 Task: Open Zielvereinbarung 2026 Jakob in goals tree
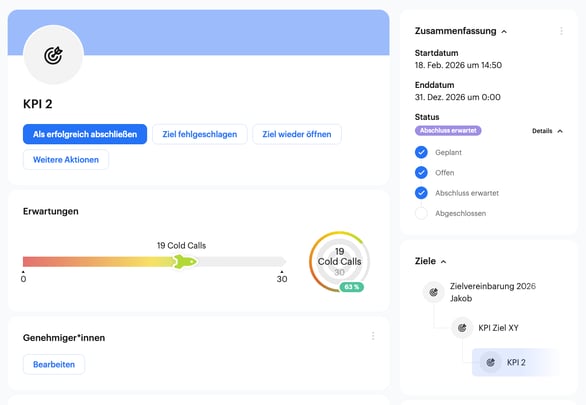point(493,292)
